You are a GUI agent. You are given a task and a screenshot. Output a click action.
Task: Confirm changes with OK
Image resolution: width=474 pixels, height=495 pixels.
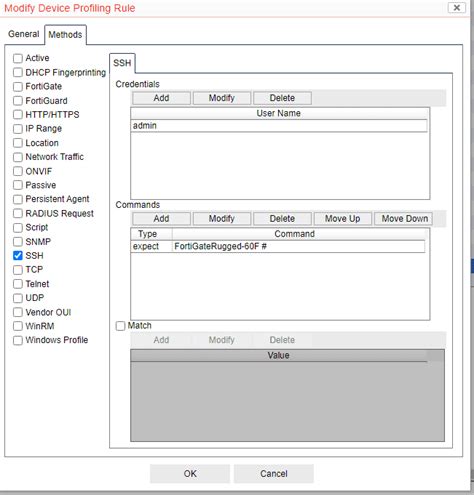pos(190,474)
